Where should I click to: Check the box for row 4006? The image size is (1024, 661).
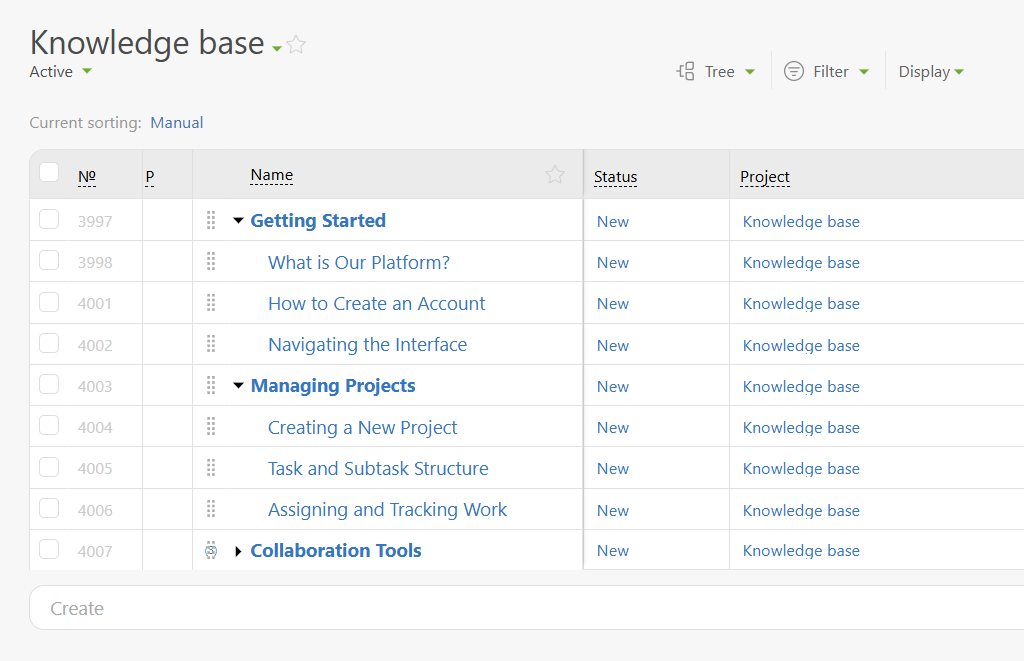49,508
